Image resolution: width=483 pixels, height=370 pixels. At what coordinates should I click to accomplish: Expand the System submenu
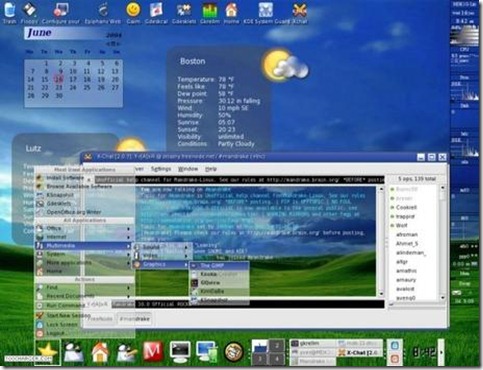(x=84, y=254)
